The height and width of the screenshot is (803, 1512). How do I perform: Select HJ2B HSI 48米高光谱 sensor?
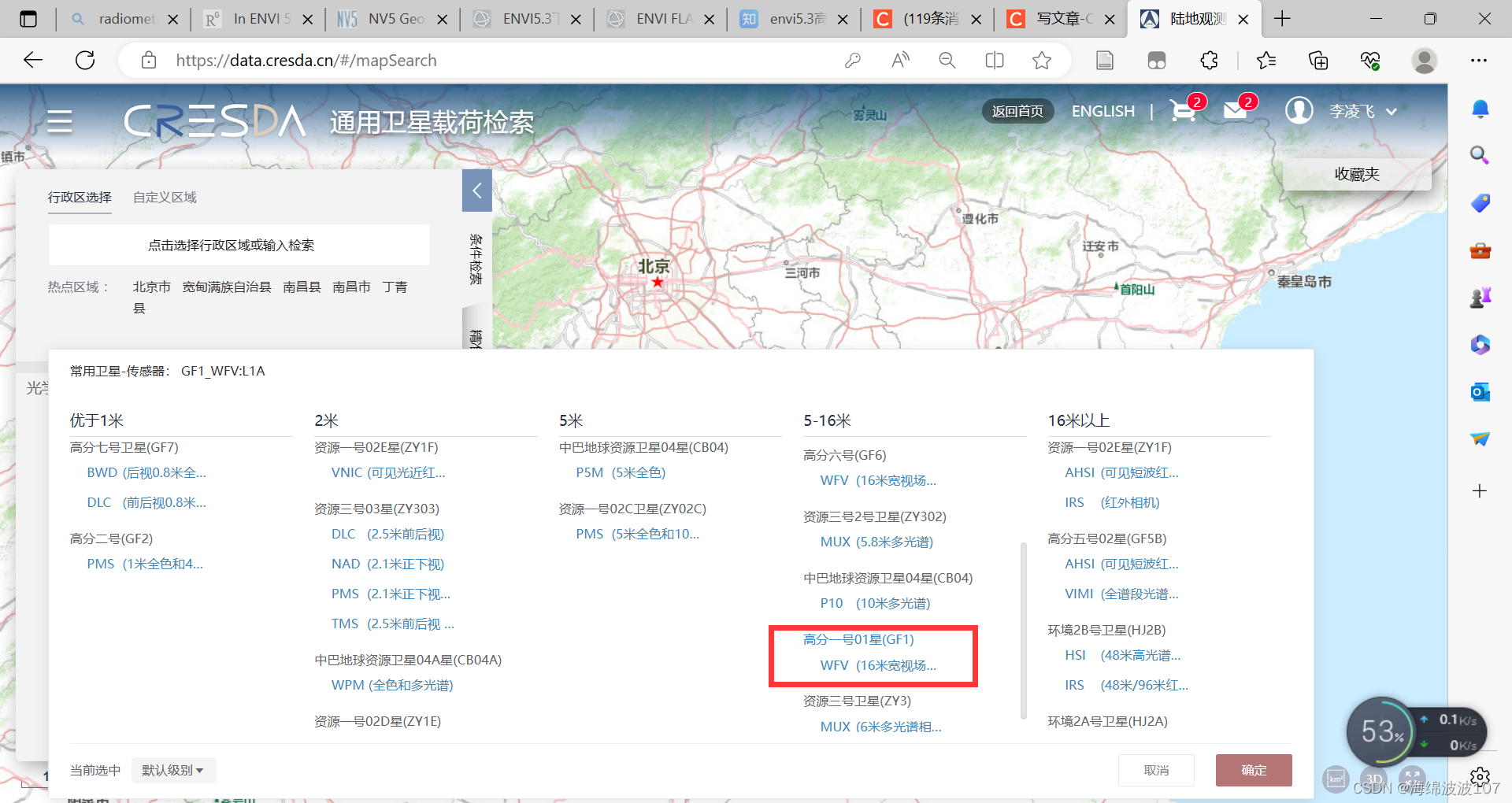tap(1122, 655)
